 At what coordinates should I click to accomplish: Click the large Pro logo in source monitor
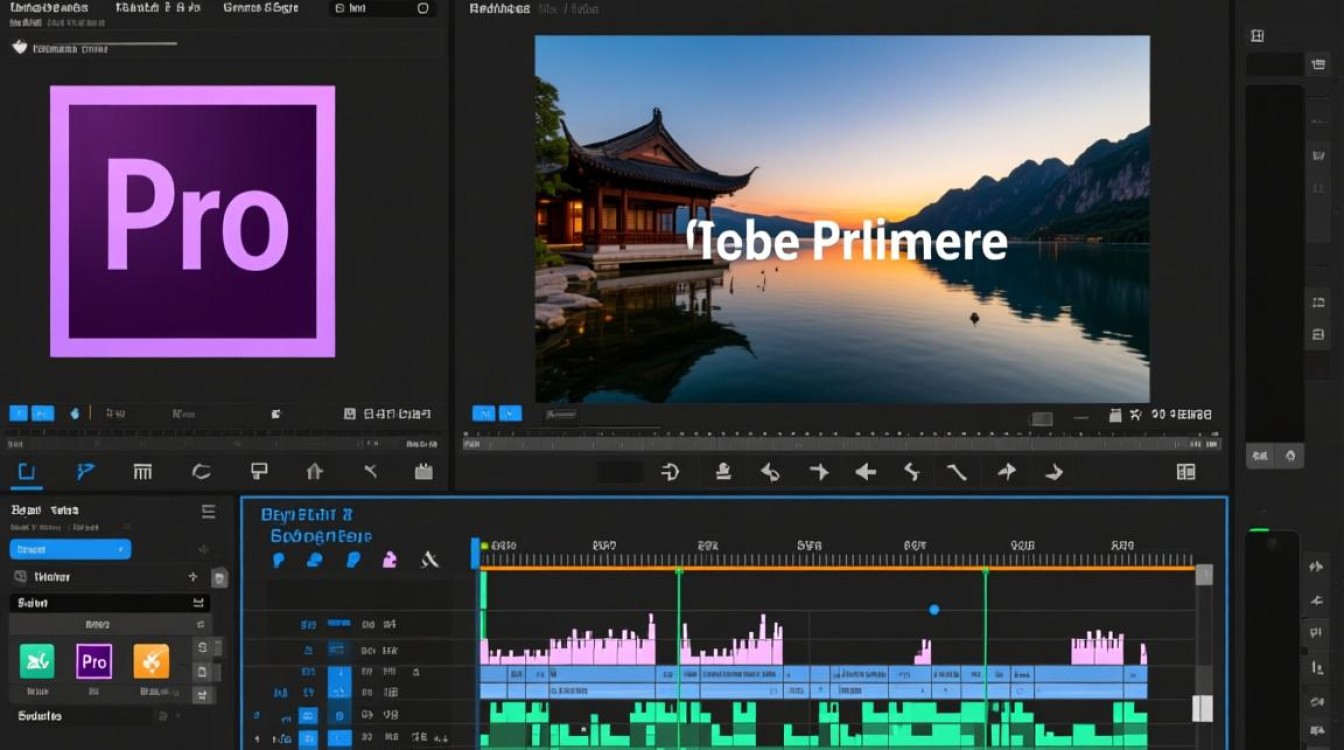(x=192, y=221)
